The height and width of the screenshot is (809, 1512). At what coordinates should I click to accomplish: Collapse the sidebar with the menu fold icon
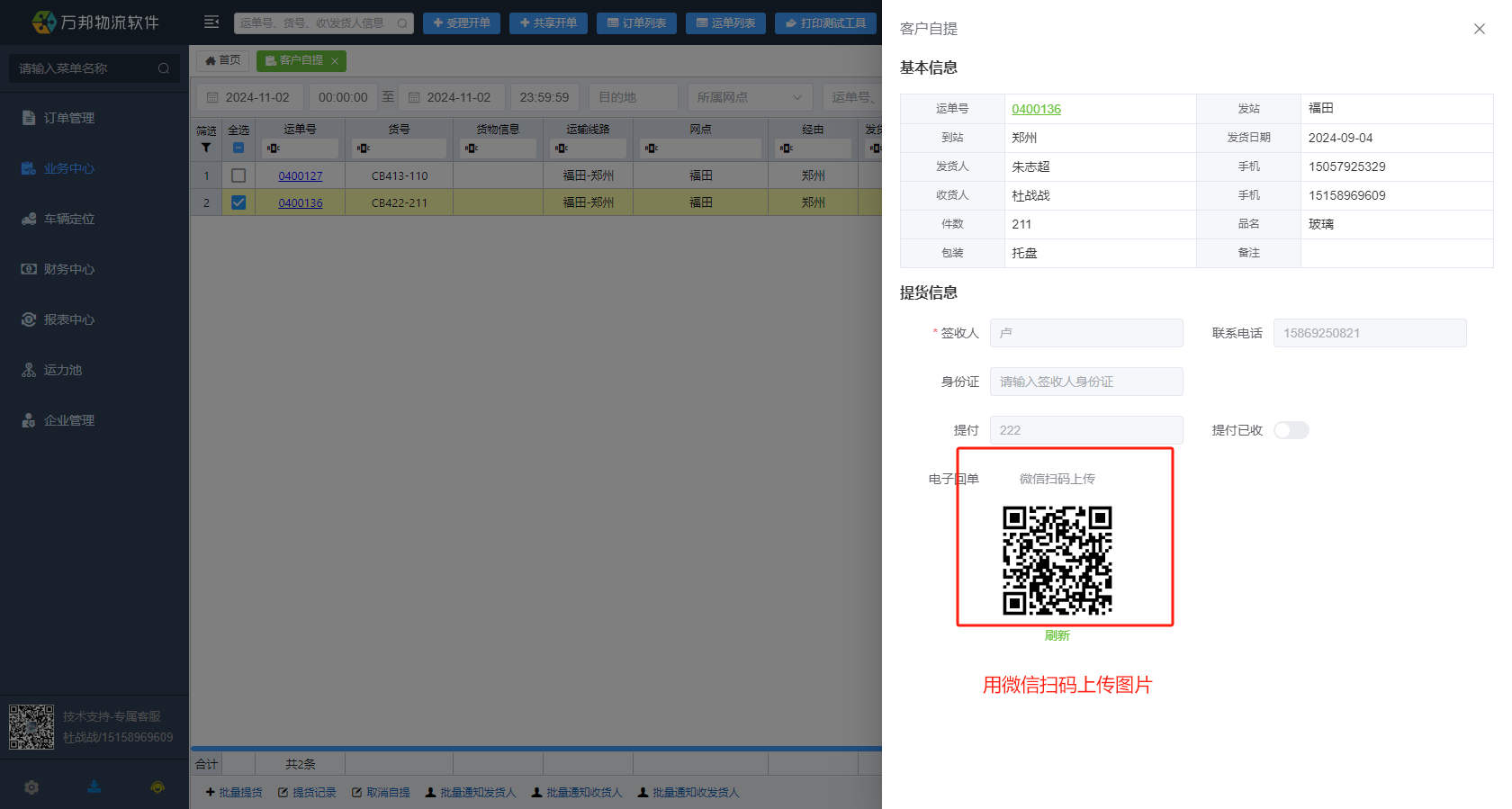click(x=211, y=22)
